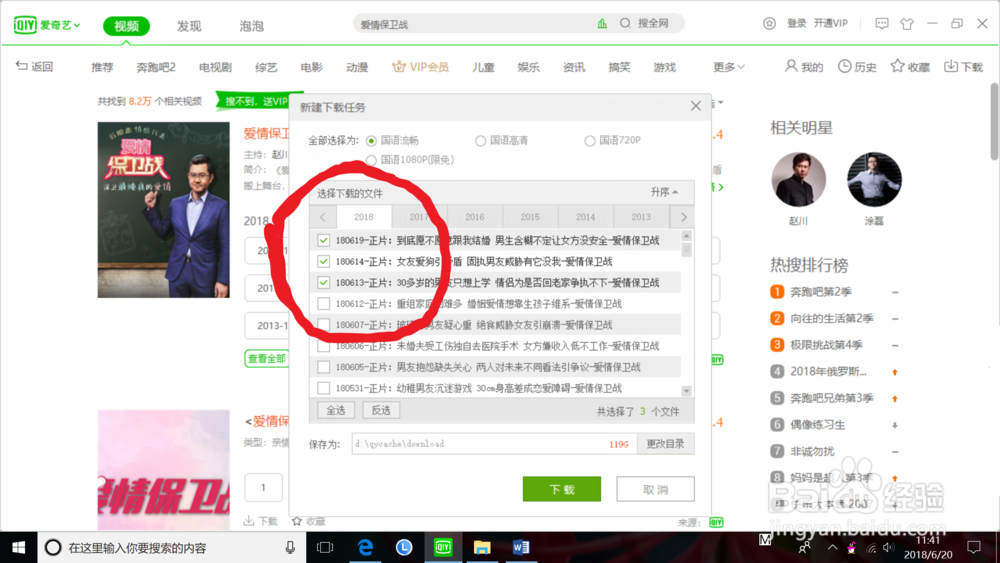This screenshot has width=1000, height=563.
Task: Open Word from taskbar
Action: point(520,548)
